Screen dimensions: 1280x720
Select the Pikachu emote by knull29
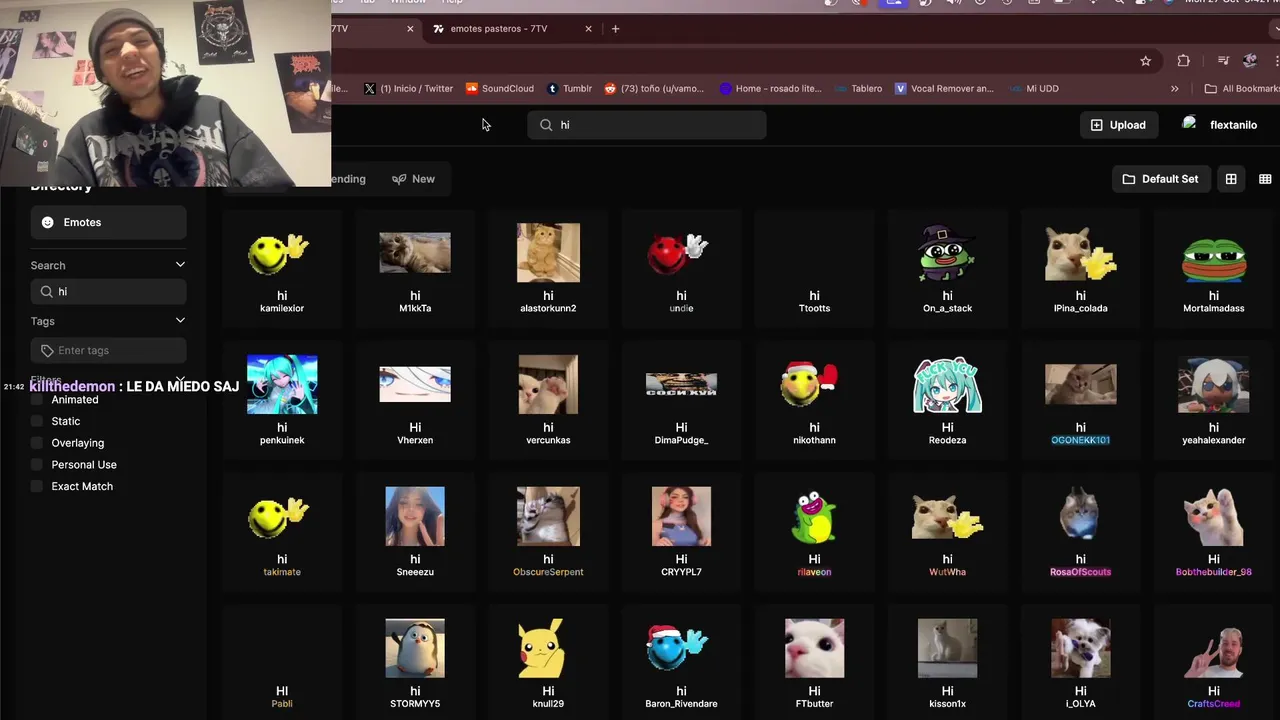(542, 648)
